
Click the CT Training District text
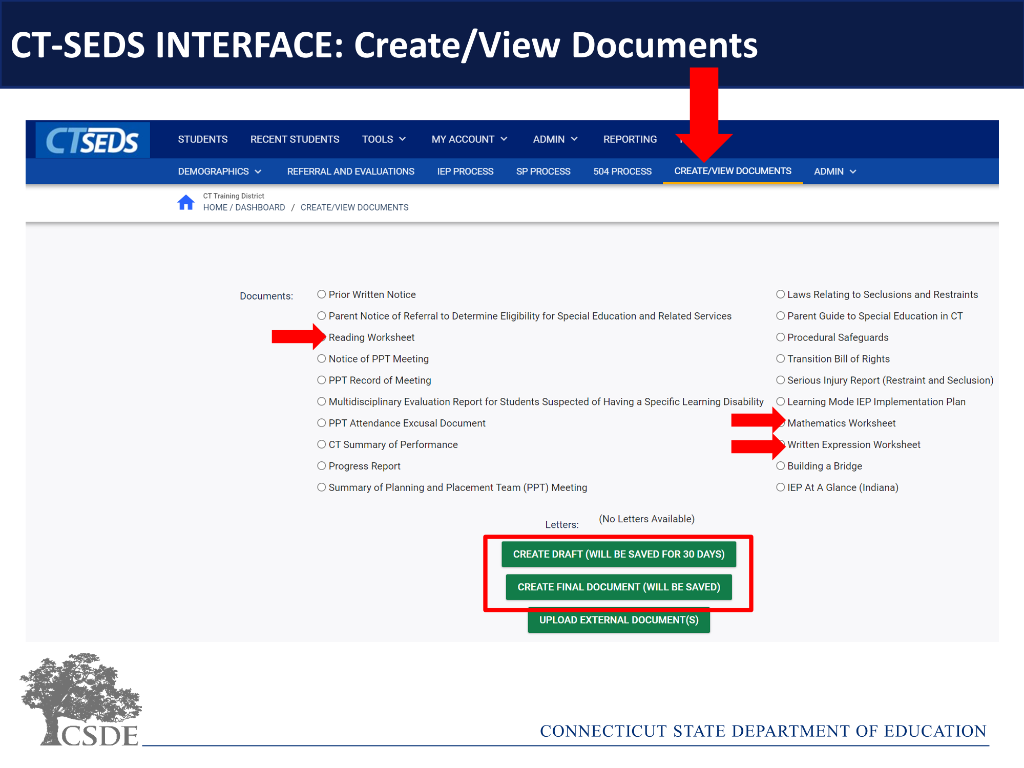[233, 196]
